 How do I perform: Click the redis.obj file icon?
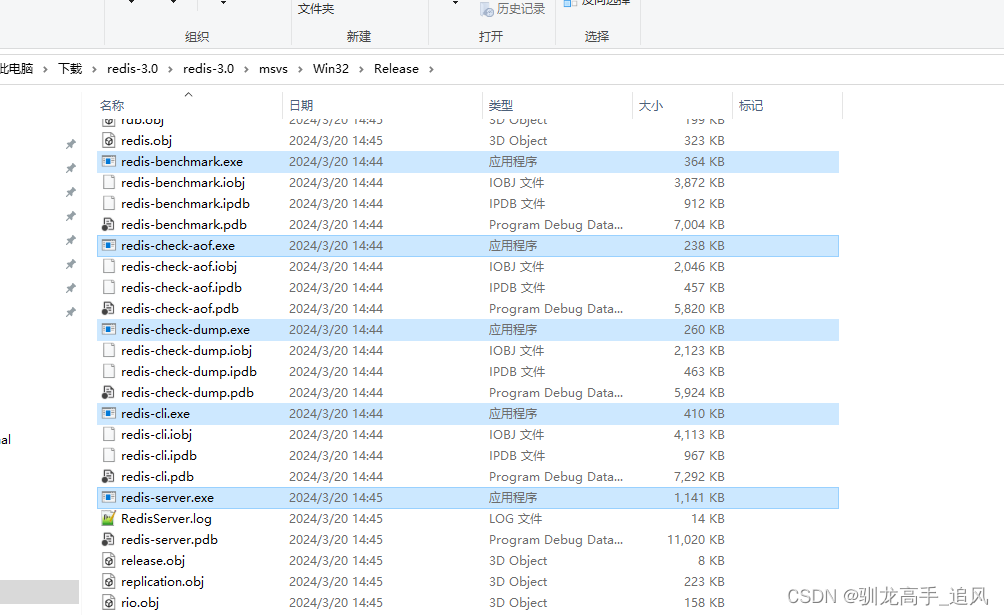[109, 140]
